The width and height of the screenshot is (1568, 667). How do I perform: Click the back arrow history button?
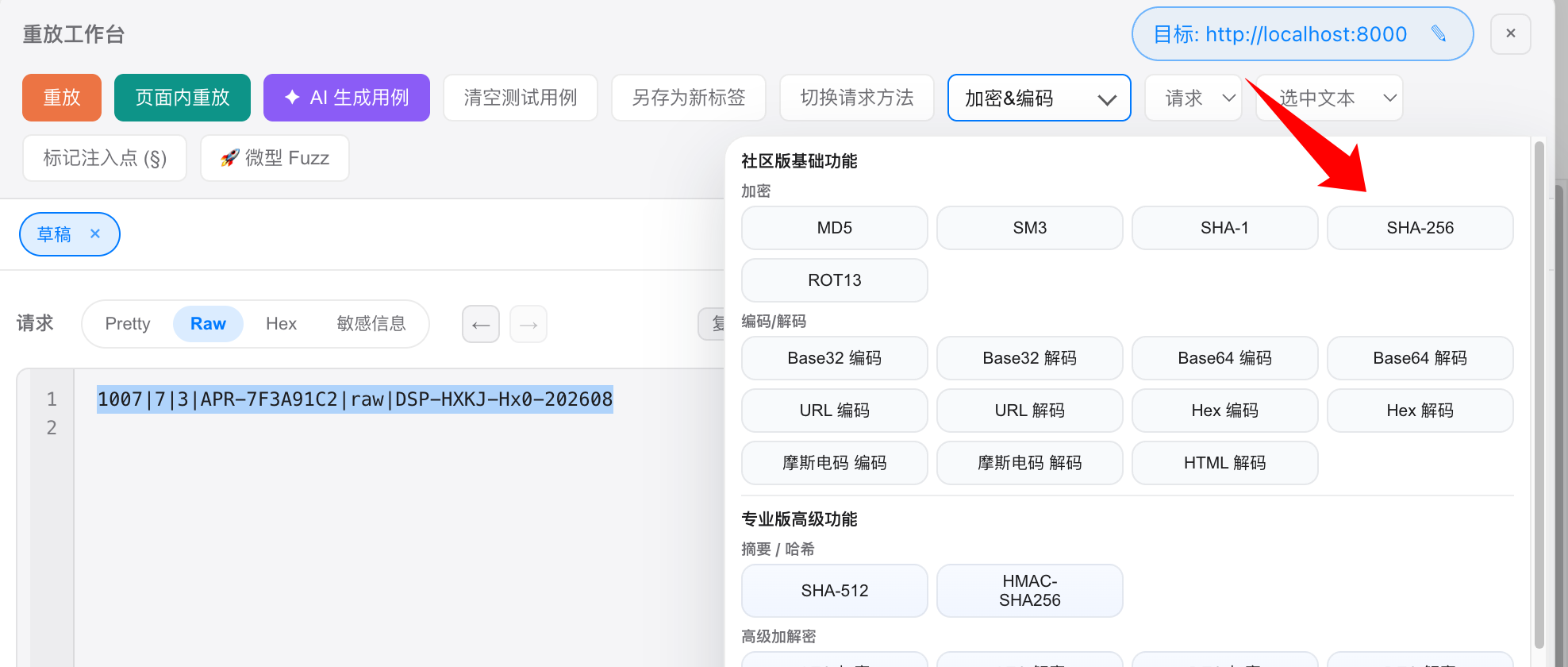click(x=481, y=324)
